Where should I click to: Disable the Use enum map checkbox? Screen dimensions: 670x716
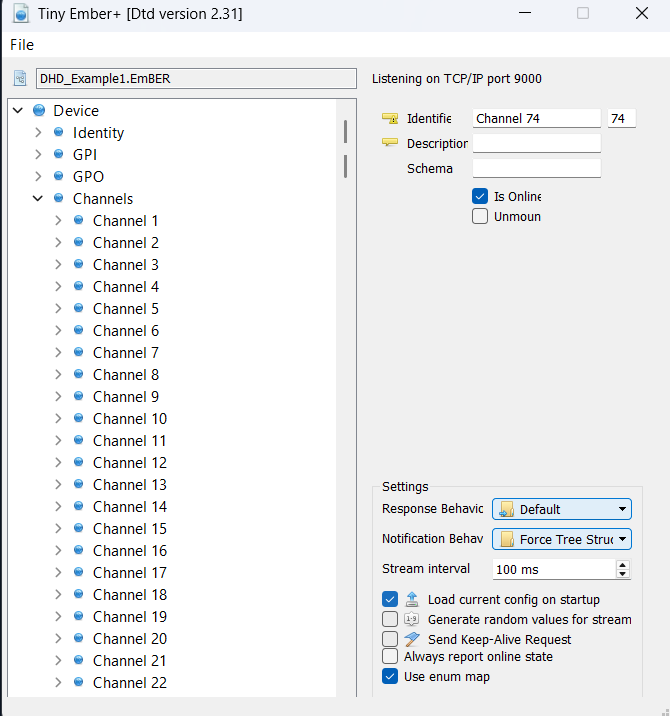click(x=390, y=677)
